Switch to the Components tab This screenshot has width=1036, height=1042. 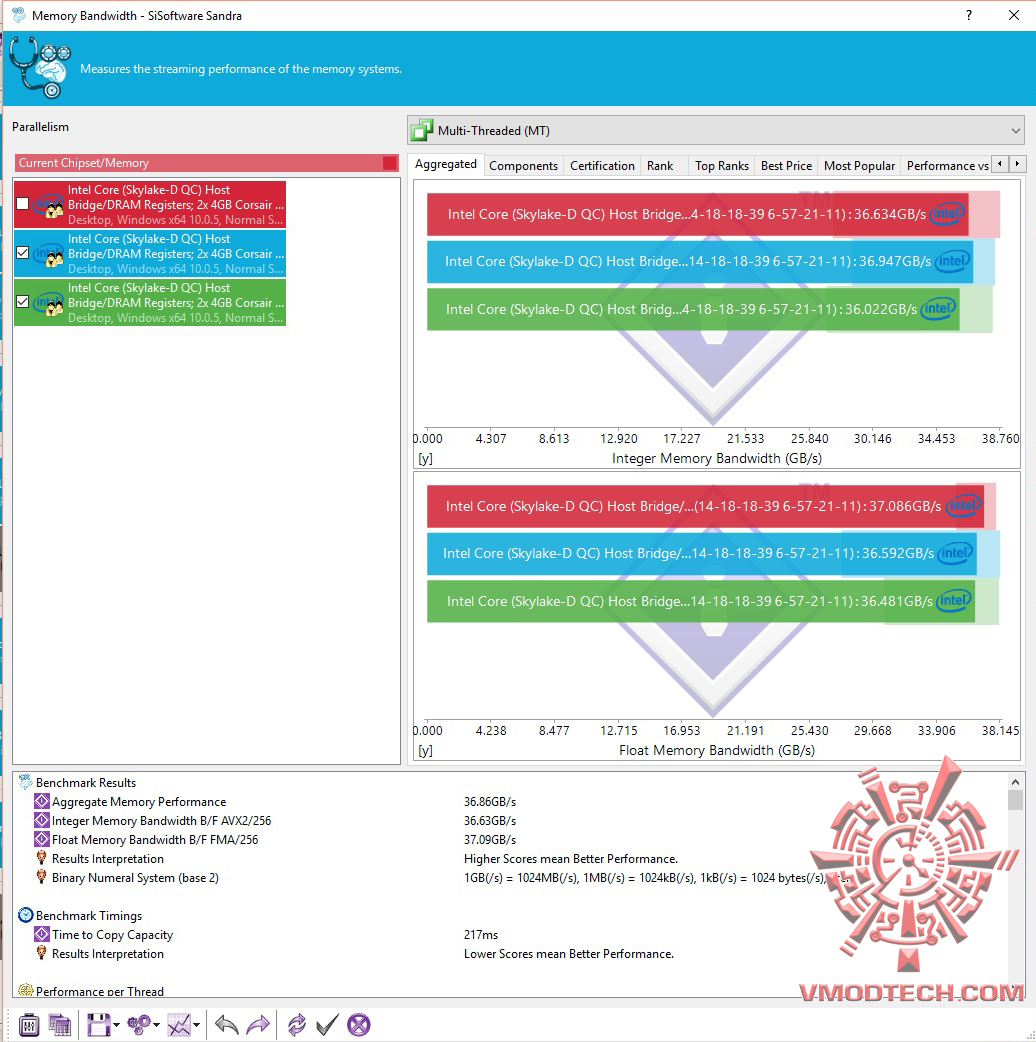(x=524, y=165)
